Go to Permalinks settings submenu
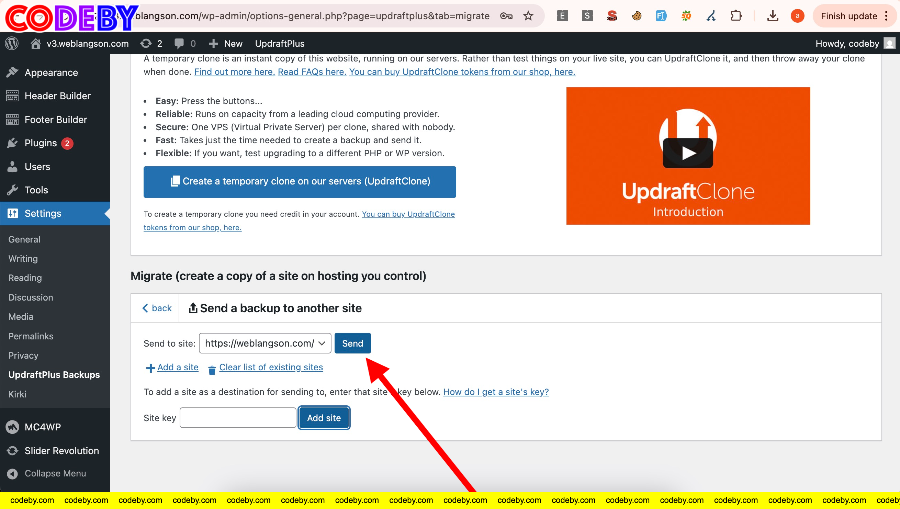 click(30, 336)
